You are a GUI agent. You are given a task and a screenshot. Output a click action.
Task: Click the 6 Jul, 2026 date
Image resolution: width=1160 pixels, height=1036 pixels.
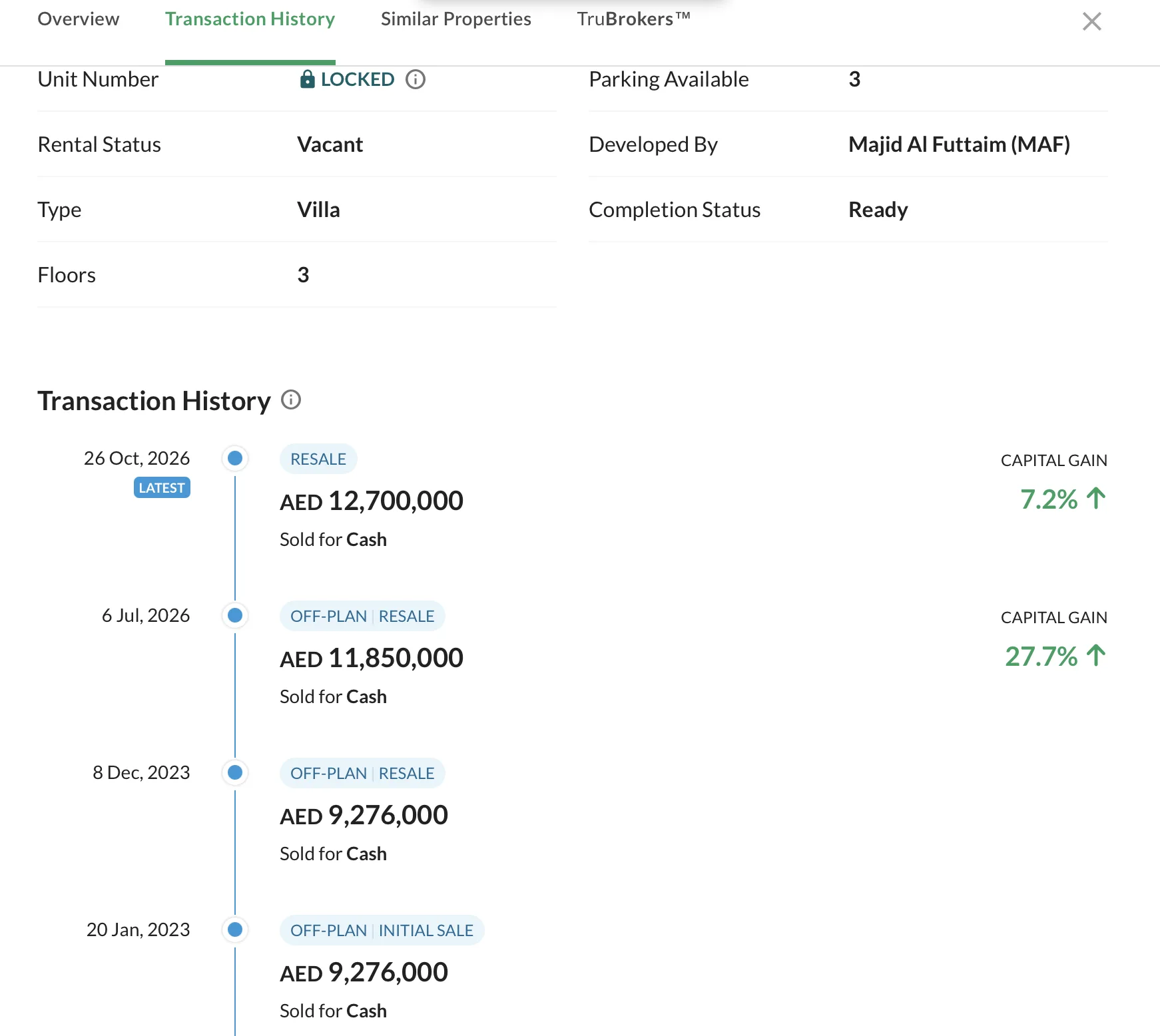145,615
